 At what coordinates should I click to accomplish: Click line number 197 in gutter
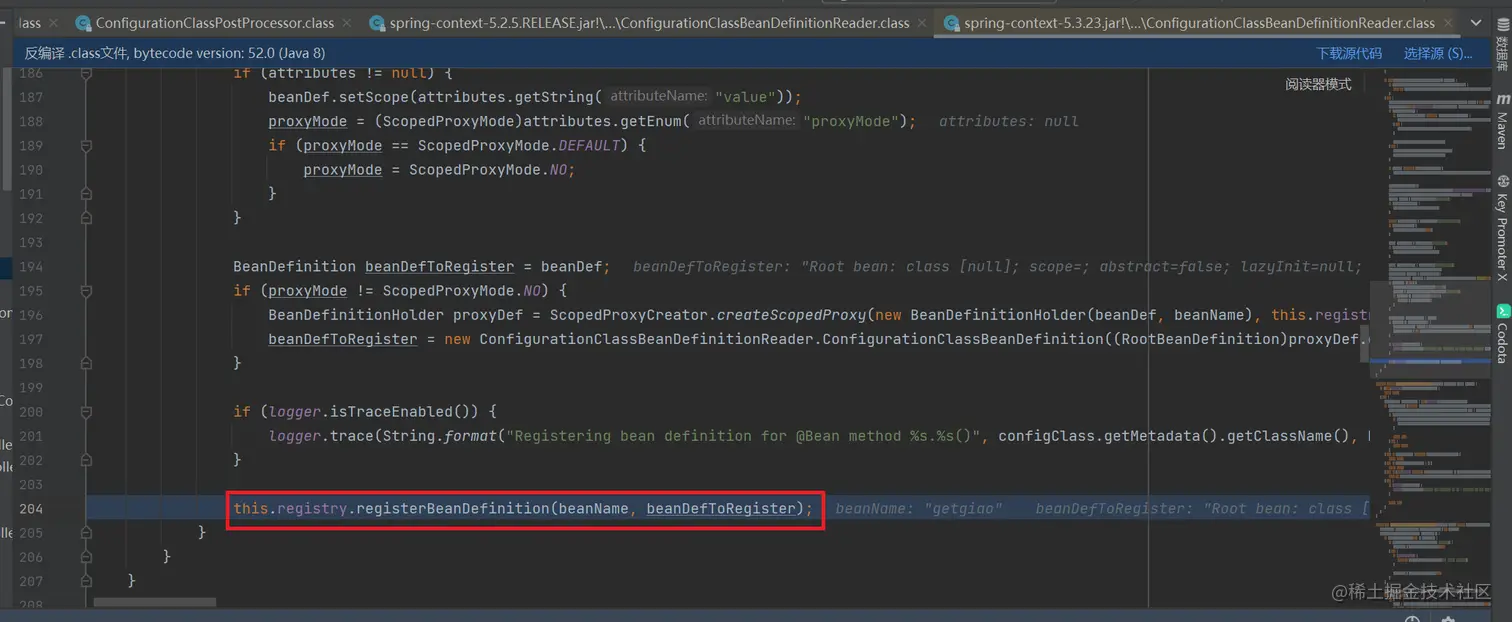[x=31, y=339]
